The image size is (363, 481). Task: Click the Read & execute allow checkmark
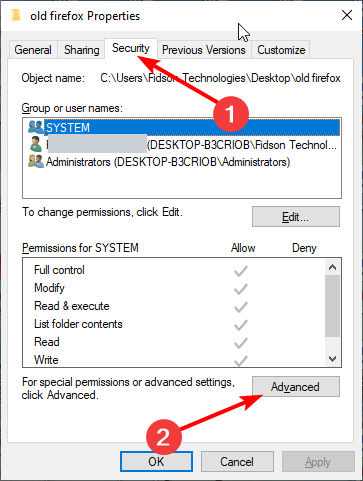click(241, 307)
